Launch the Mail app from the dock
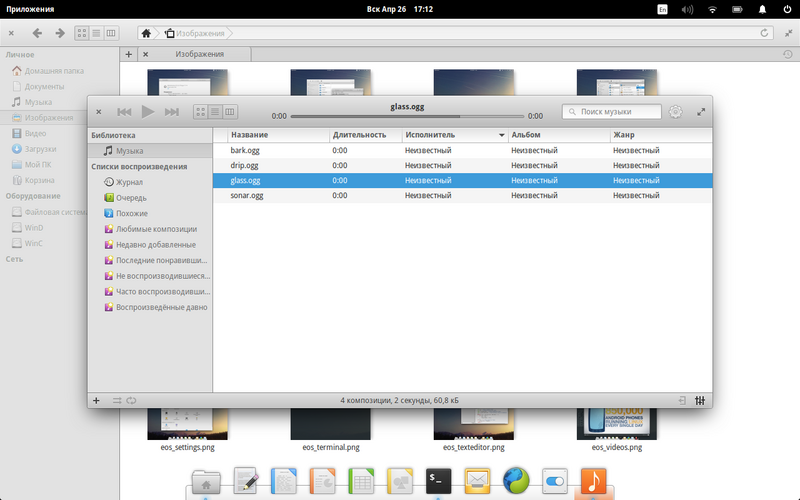 477,481
